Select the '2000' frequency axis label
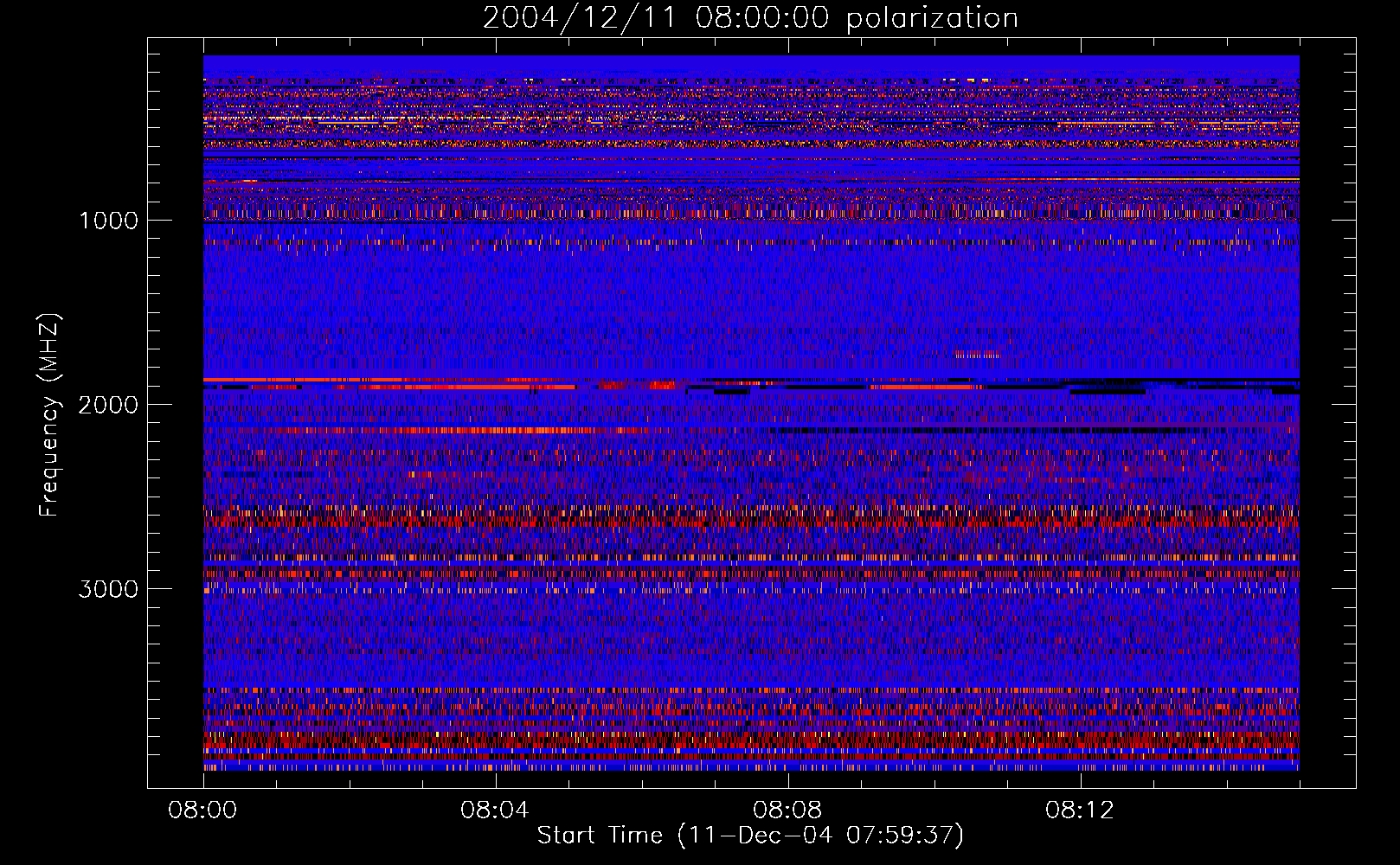 pyautogui.click(x=108, y=405)
